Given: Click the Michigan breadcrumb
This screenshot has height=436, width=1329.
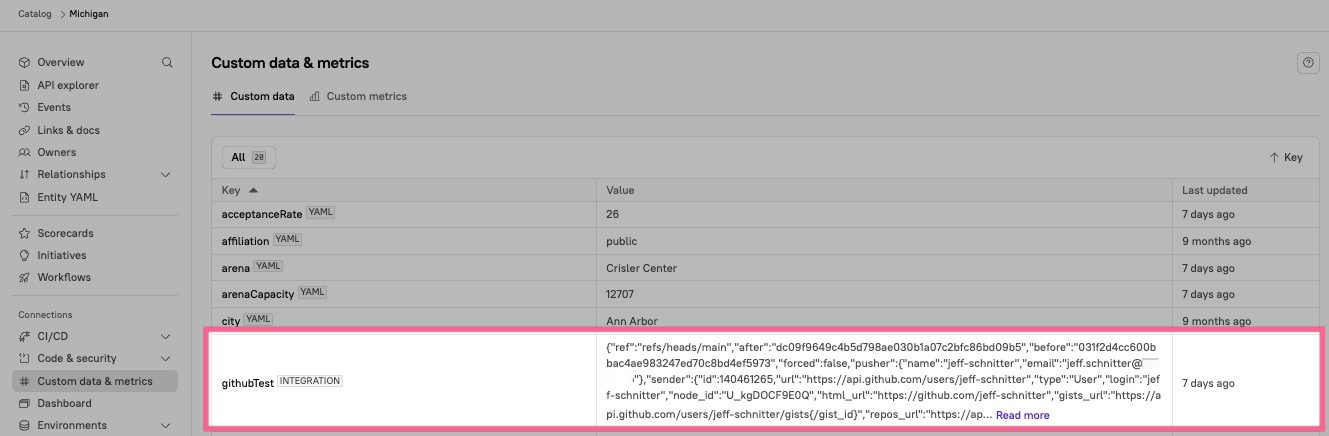Looking at the screenshot, I should tap(89, 14).
